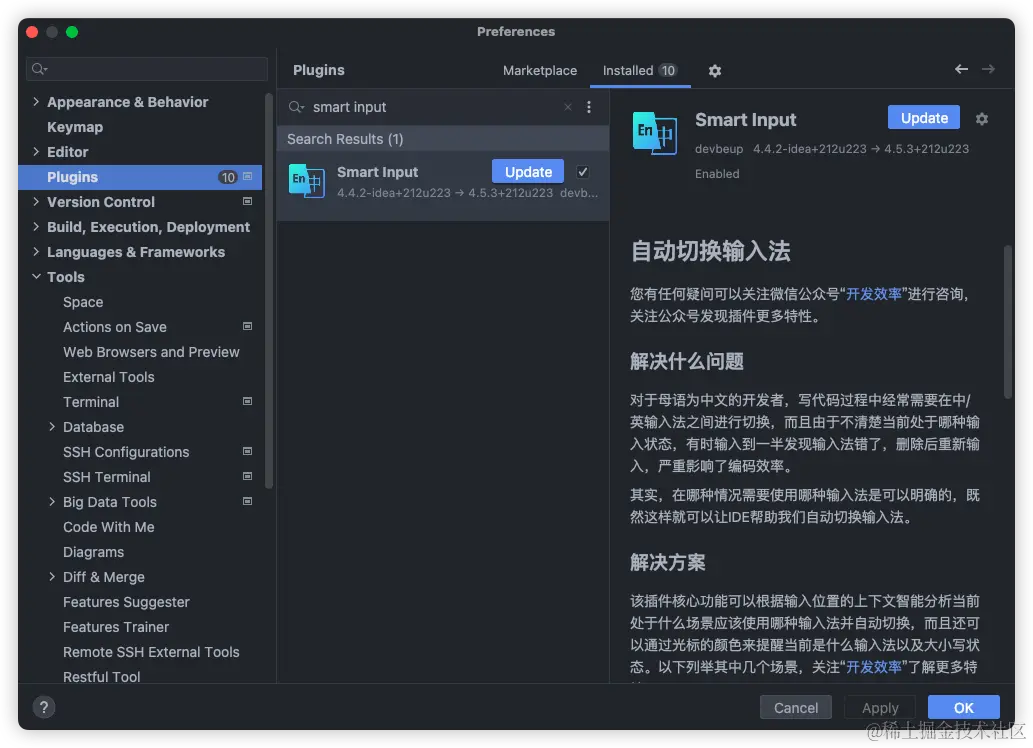Expand the Database node under Tools

(52, 426)
